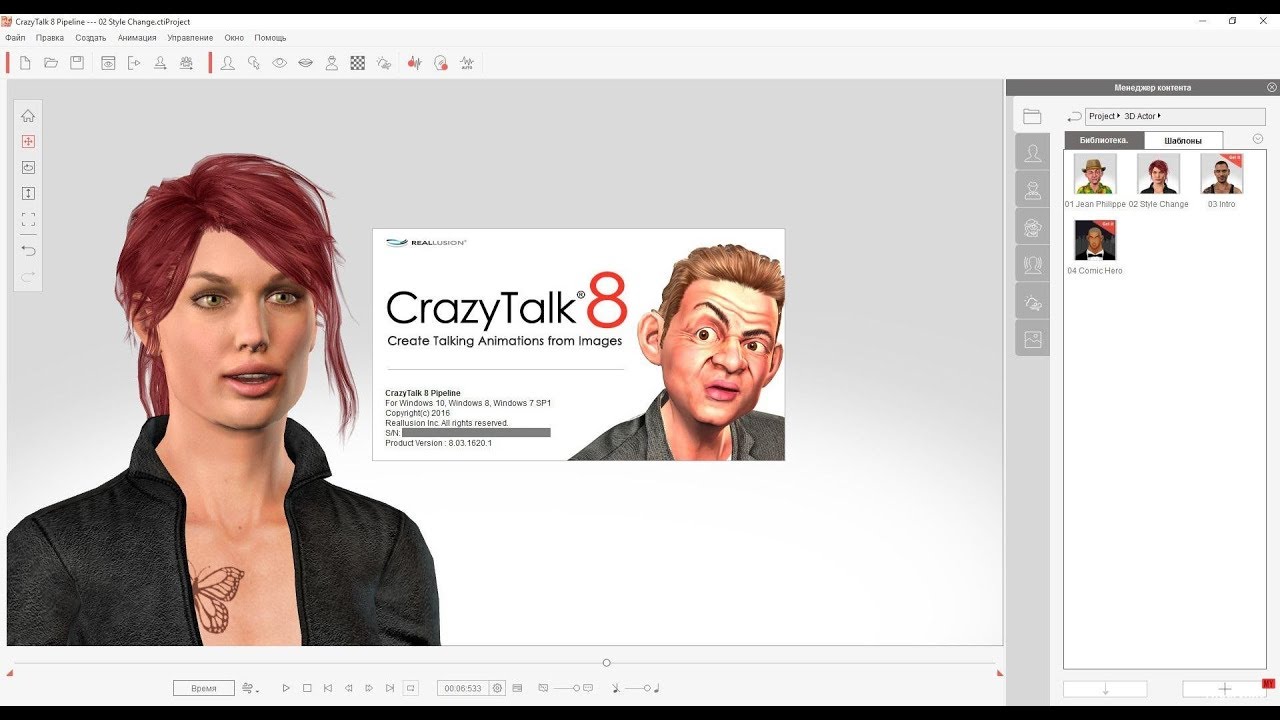Click the Preview window toolbar icon

(108, 63)
